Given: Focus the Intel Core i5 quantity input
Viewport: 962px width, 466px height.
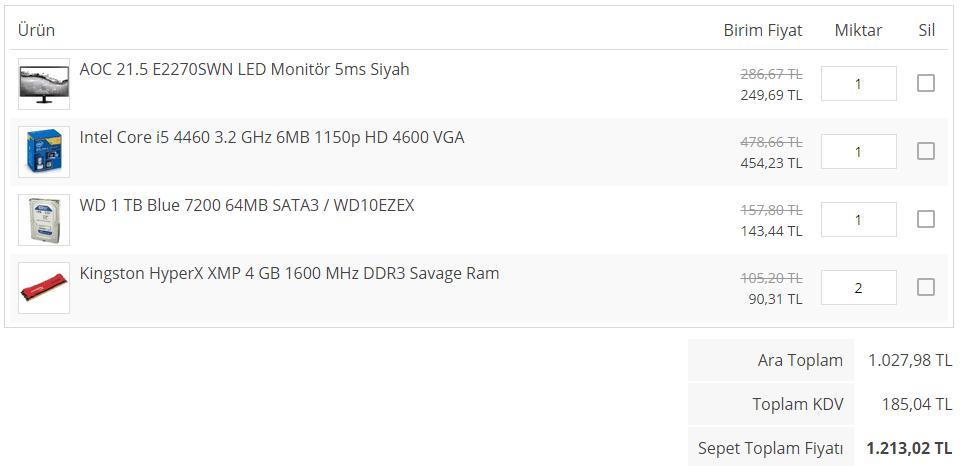Looking at the screenshot, I should (x=858, y=152).
